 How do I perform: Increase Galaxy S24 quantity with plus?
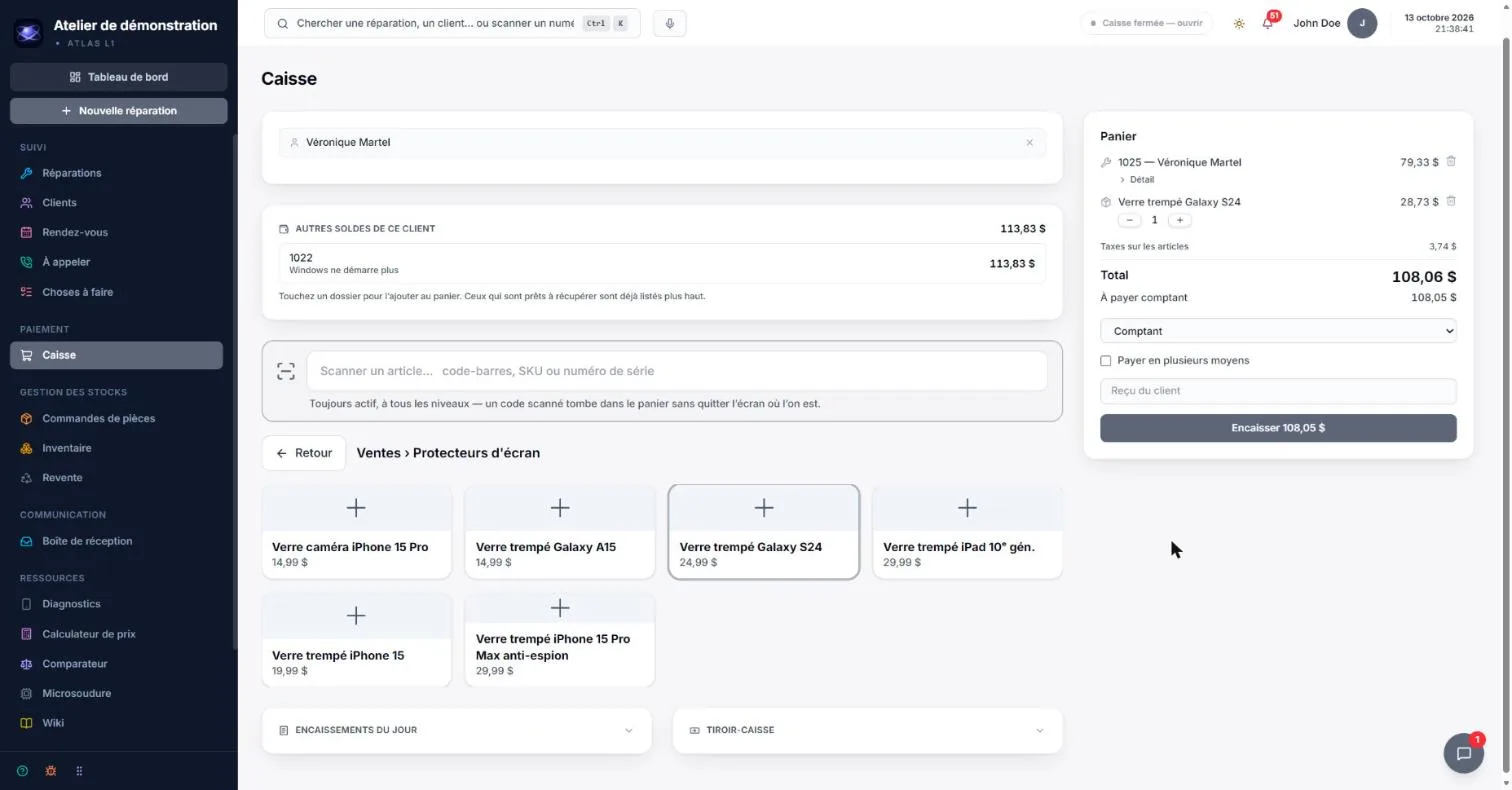1179,220
